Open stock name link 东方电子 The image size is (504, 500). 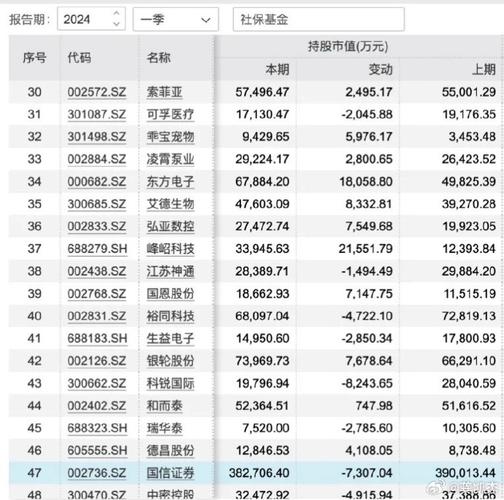pos(170,182)
